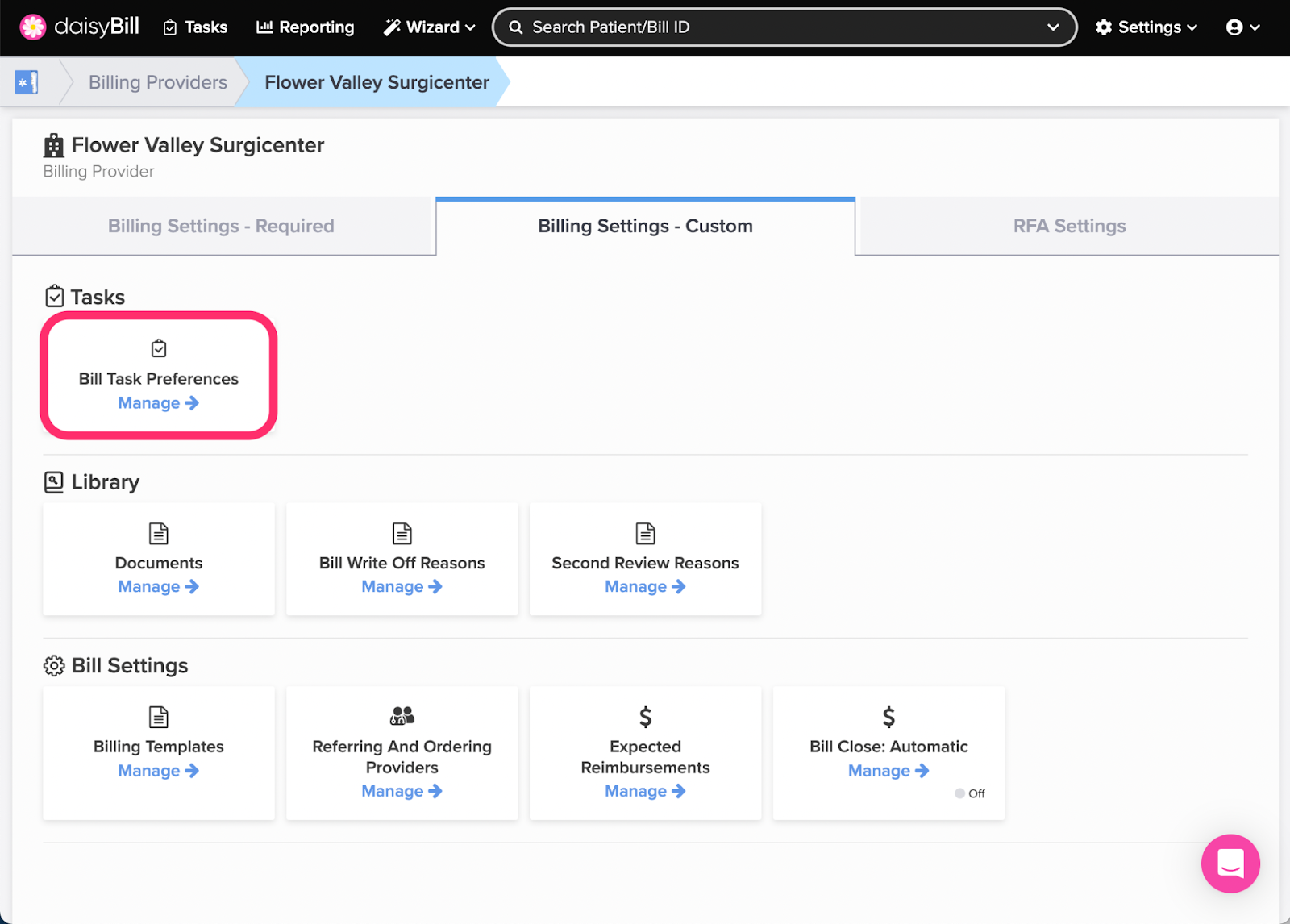The width and height of the screenshot is (1290, 924).
Task: Click the daisyBill flower logo
Action: [x=33, y=27]
